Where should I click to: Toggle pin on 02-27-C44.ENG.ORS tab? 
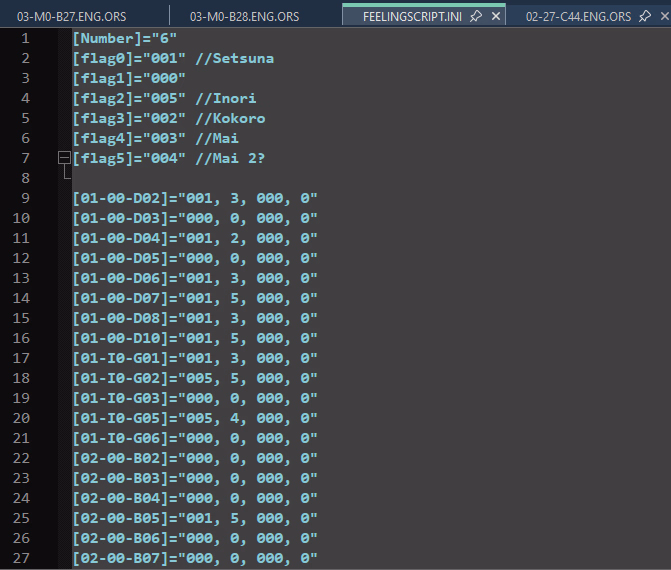click(644, 17)
